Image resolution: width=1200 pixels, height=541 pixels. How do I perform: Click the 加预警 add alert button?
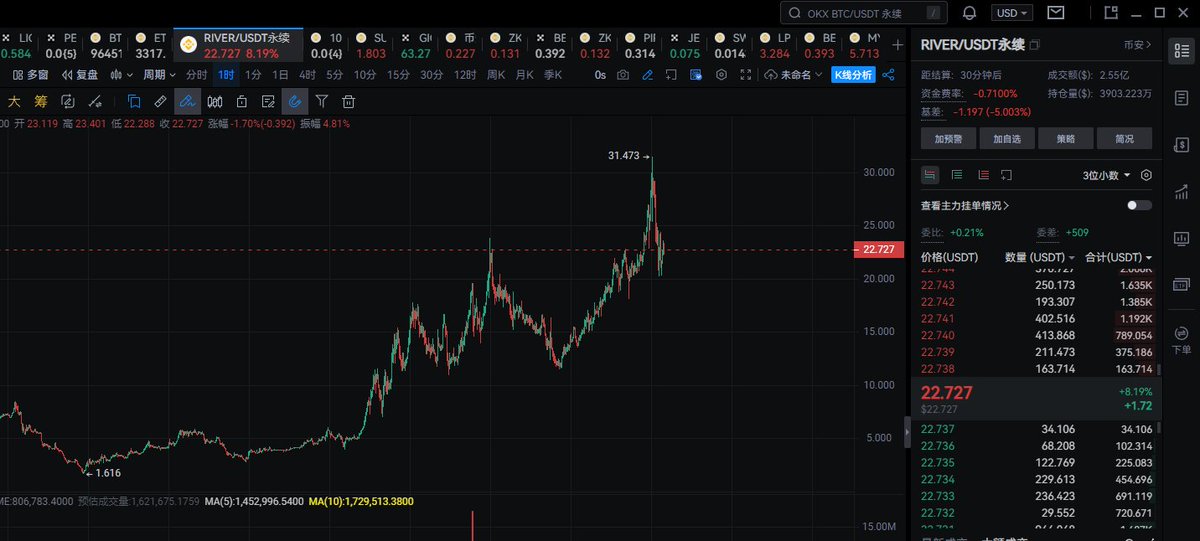948,139
